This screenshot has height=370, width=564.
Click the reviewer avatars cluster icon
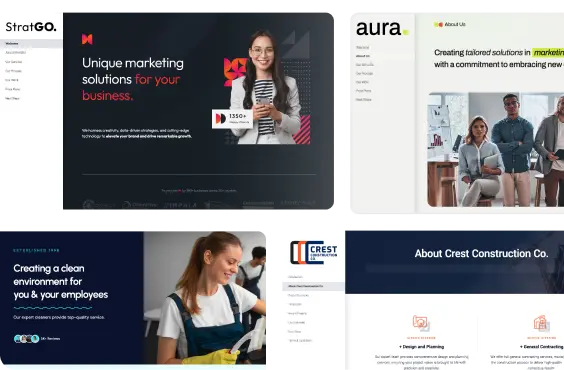coord(26,338)
